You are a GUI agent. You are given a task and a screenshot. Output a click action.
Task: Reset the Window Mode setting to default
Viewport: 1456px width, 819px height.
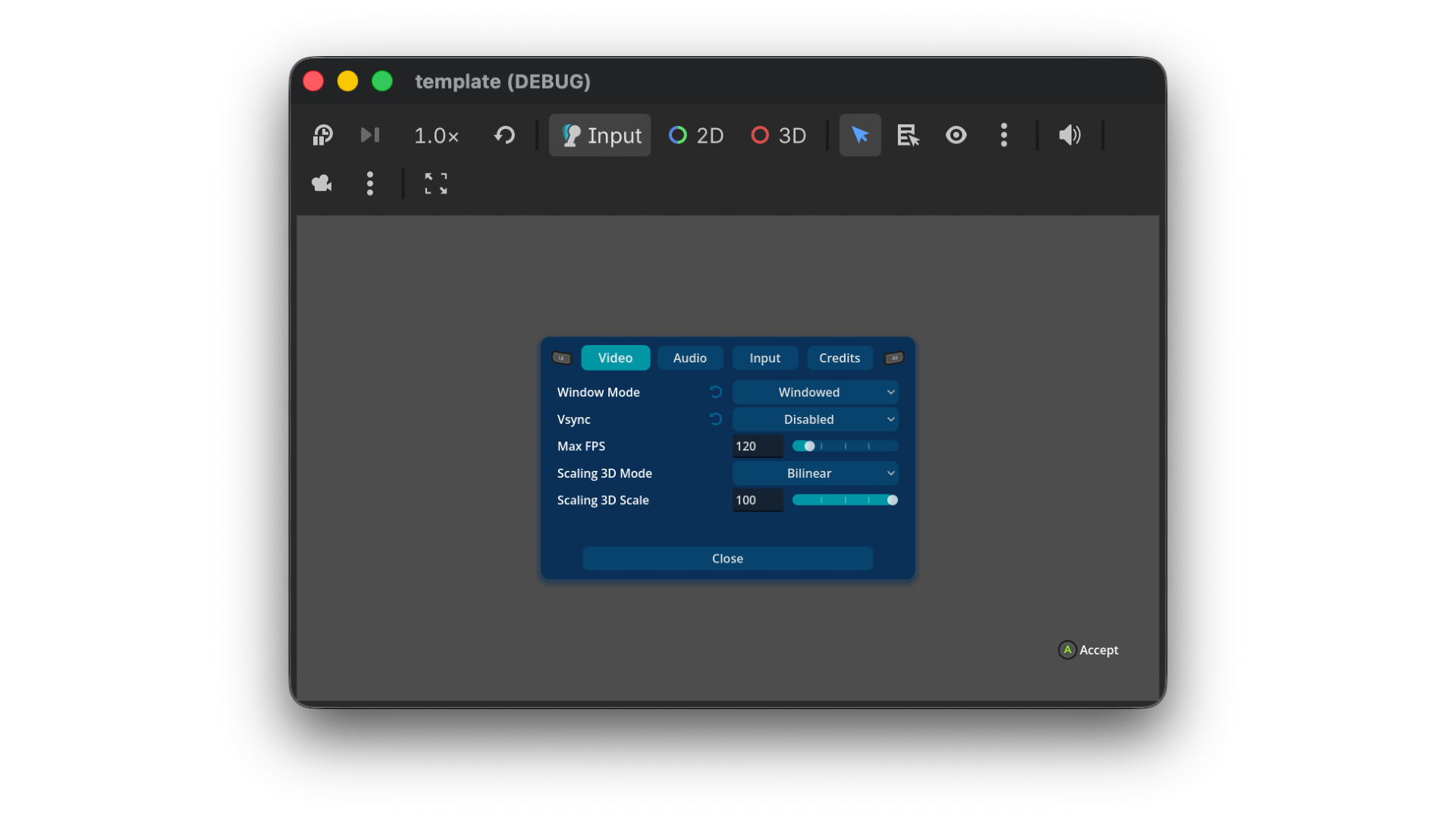pos(715,392)
